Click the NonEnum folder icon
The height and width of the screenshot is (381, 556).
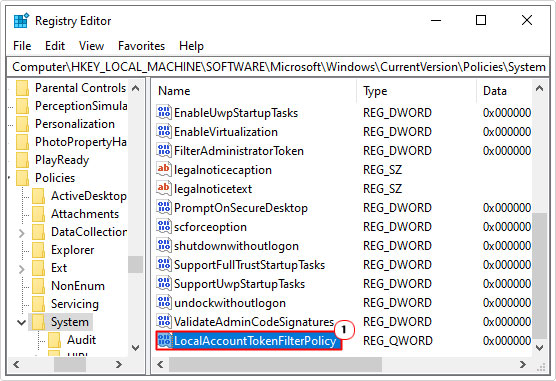click(x=38, y=286)
